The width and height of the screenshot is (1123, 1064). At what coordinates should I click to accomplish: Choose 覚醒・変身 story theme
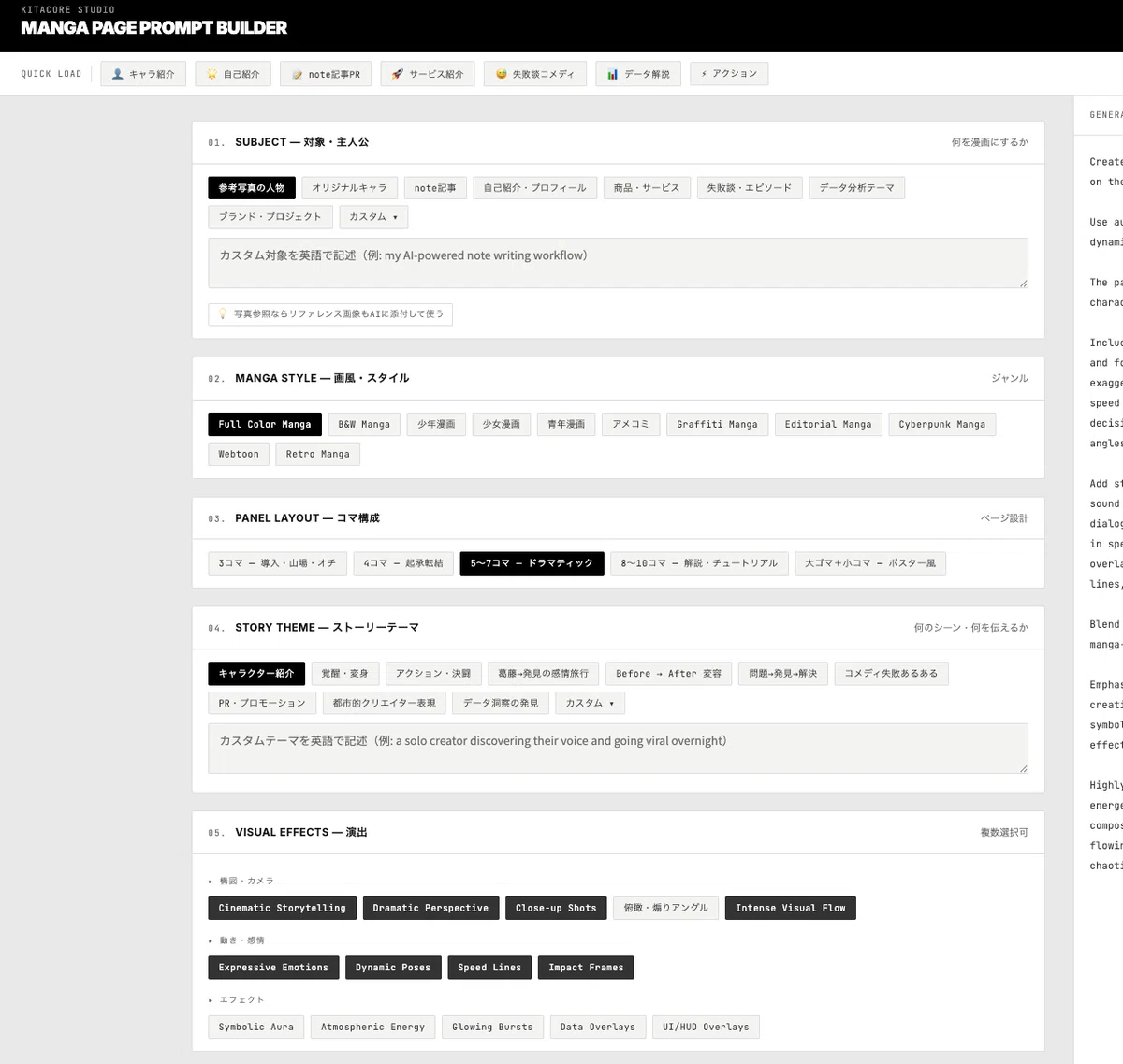344,674
